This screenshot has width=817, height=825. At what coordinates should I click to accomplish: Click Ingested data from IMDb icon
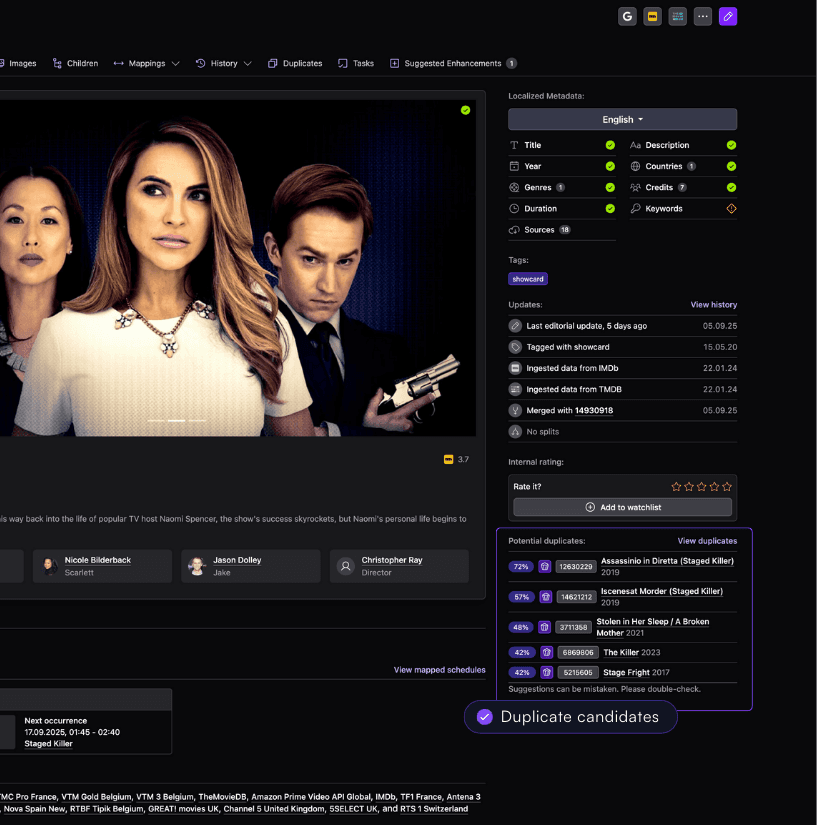point(515,368)
